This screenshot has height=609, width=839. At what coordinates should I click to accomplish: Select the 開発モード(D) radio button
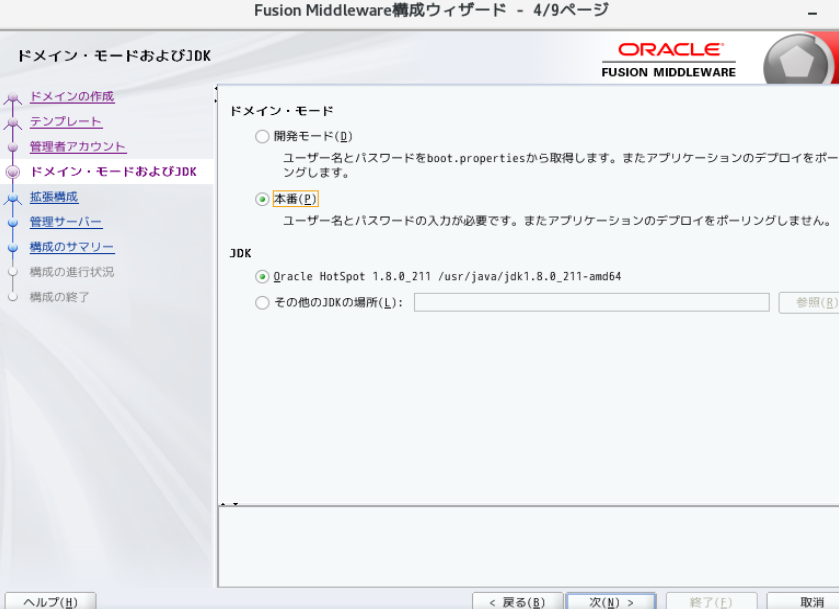tap(262, 136)
